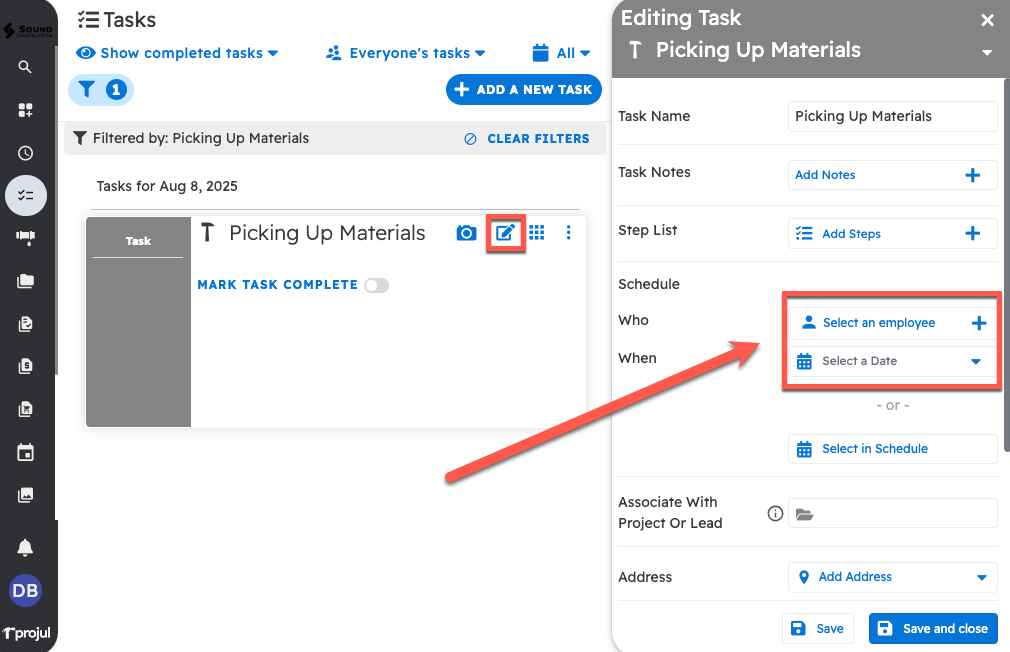
Task: Open the calendar icon in left sidebar
Action: point(26,453)
